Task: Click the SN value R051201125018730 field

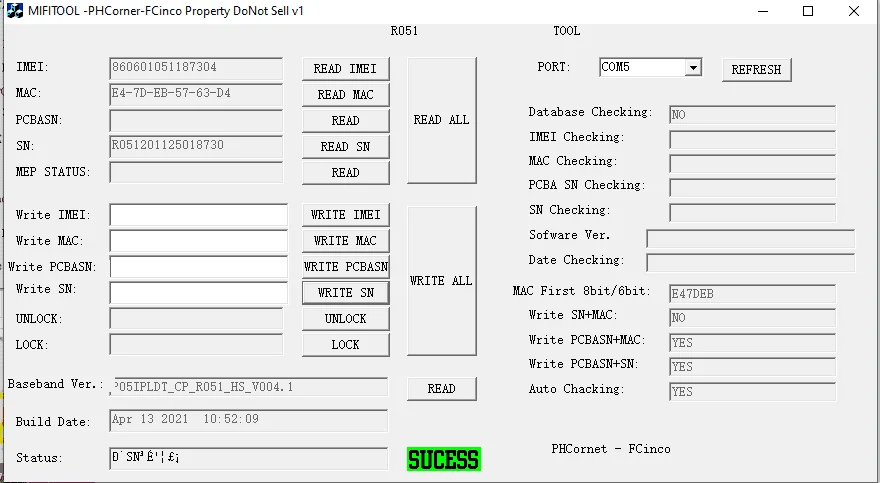Action: tap(196, 146)
